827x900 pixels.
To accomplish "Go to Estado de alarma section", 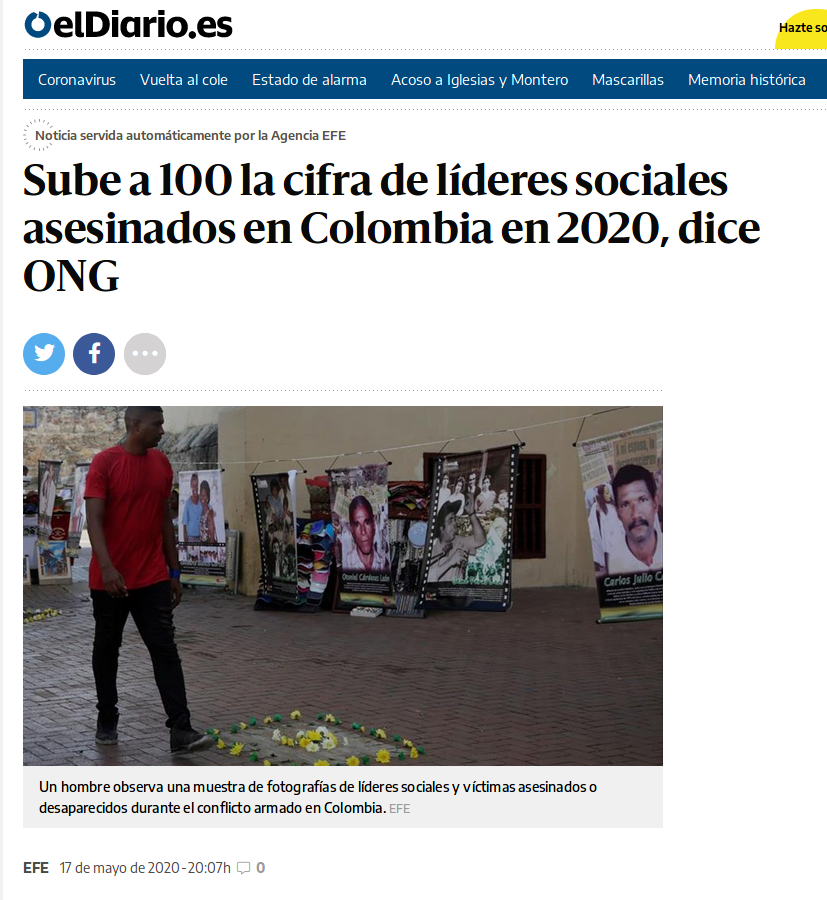I will 309,80.
